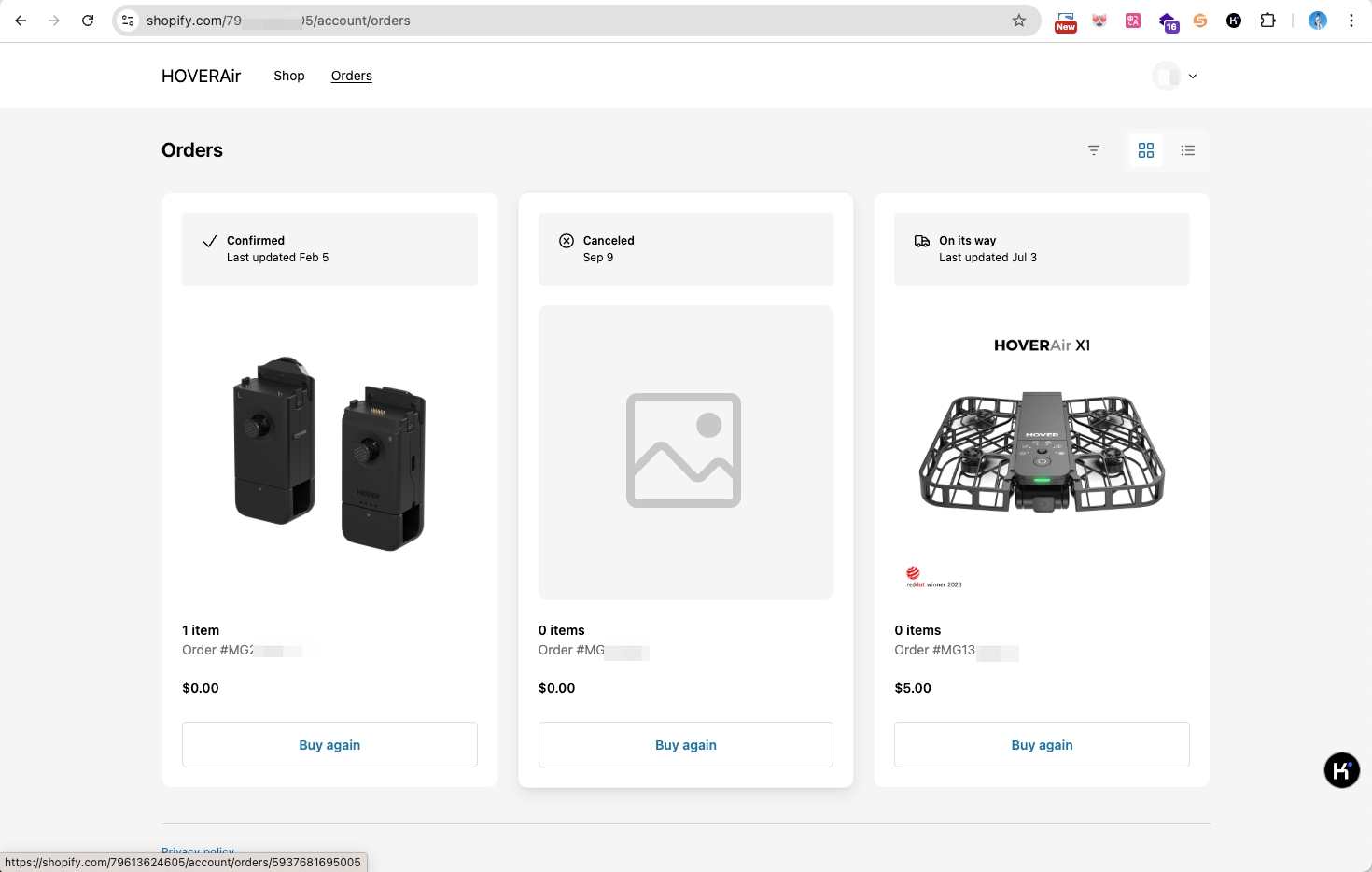Buy again the confirmed battery order
The width and height of the screenshot is (1372, 872).
pyautogui.click(x=329, y=745)
